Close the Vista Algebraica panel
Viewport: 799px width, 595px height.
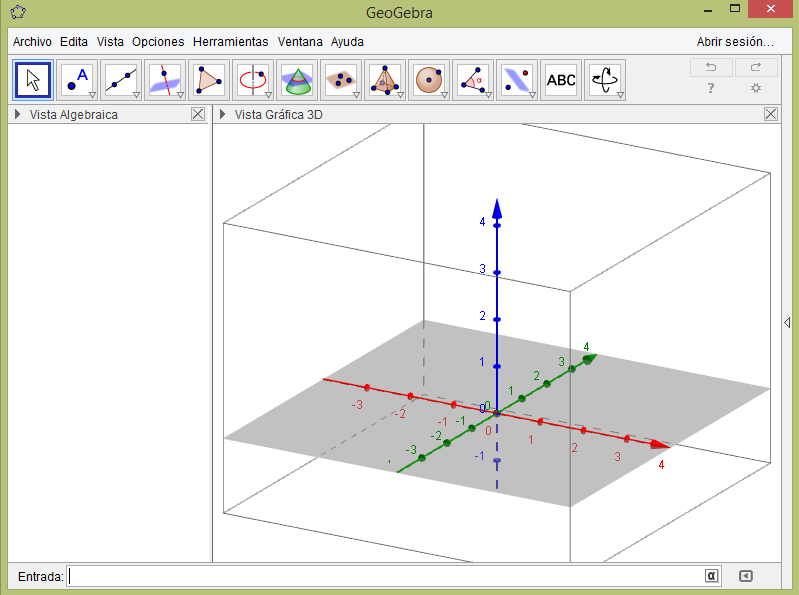click(198, 114)
